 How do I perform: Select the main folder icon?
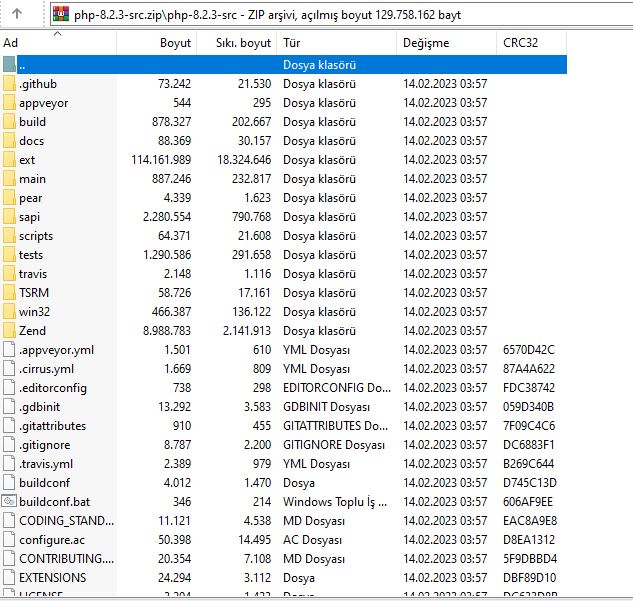coord(9,179)
